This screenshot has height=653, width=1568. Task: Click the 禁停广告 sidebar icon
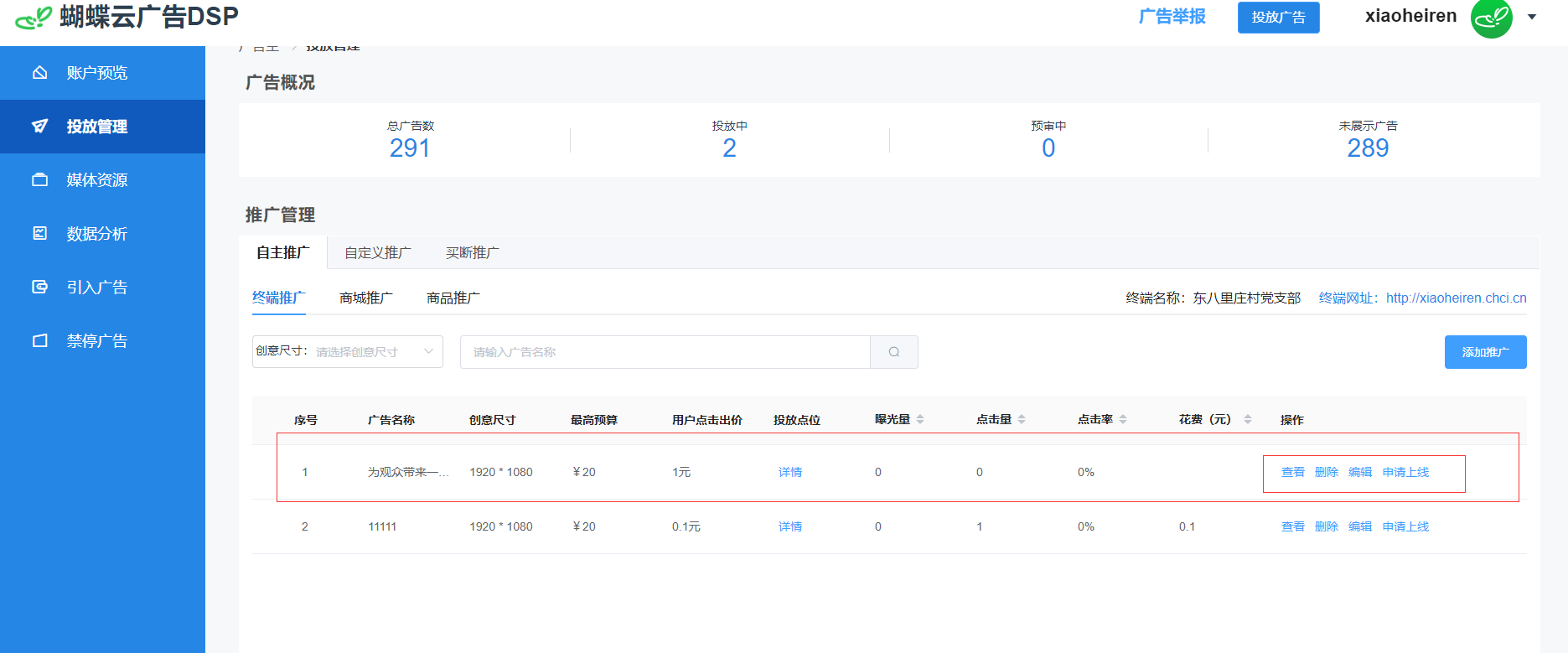39,341
